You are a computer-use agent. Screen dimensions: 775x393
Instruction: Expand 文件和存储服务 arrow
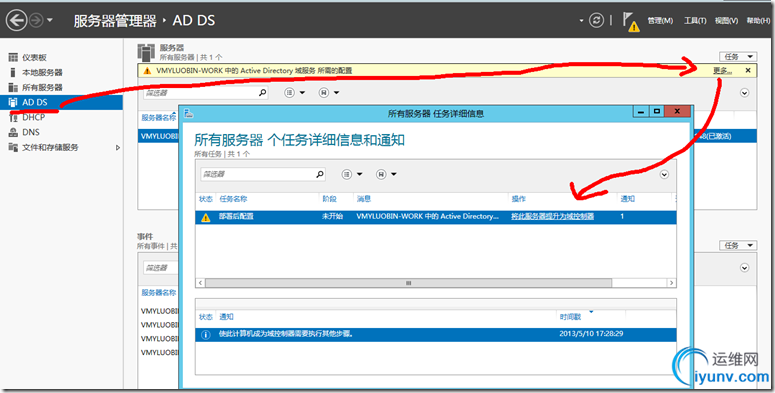pos(118,147)
